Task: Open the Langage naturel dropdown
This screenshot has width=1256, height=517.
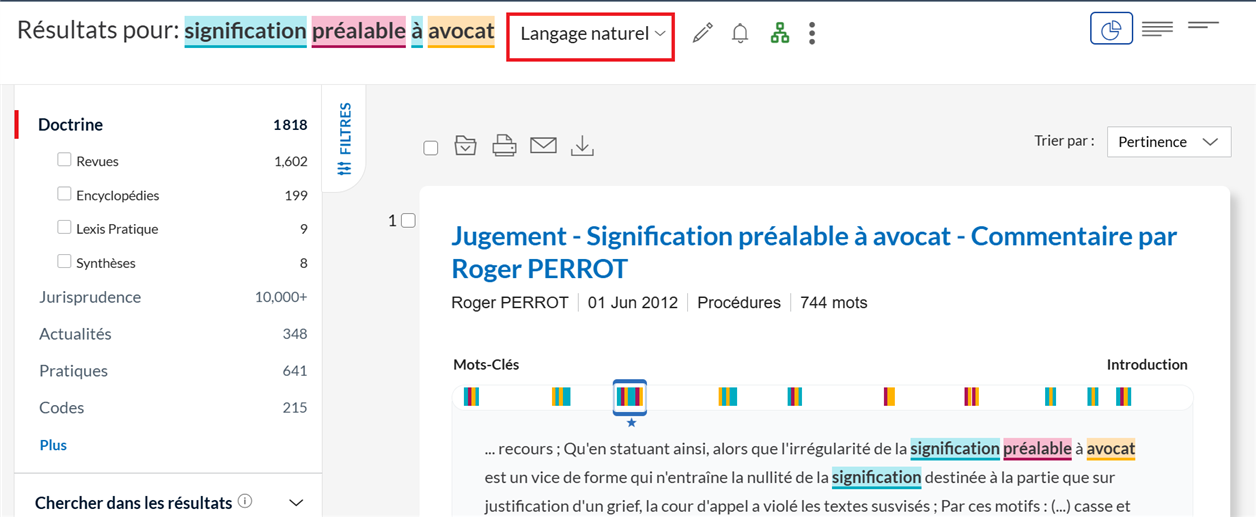Action: point(592,34)
